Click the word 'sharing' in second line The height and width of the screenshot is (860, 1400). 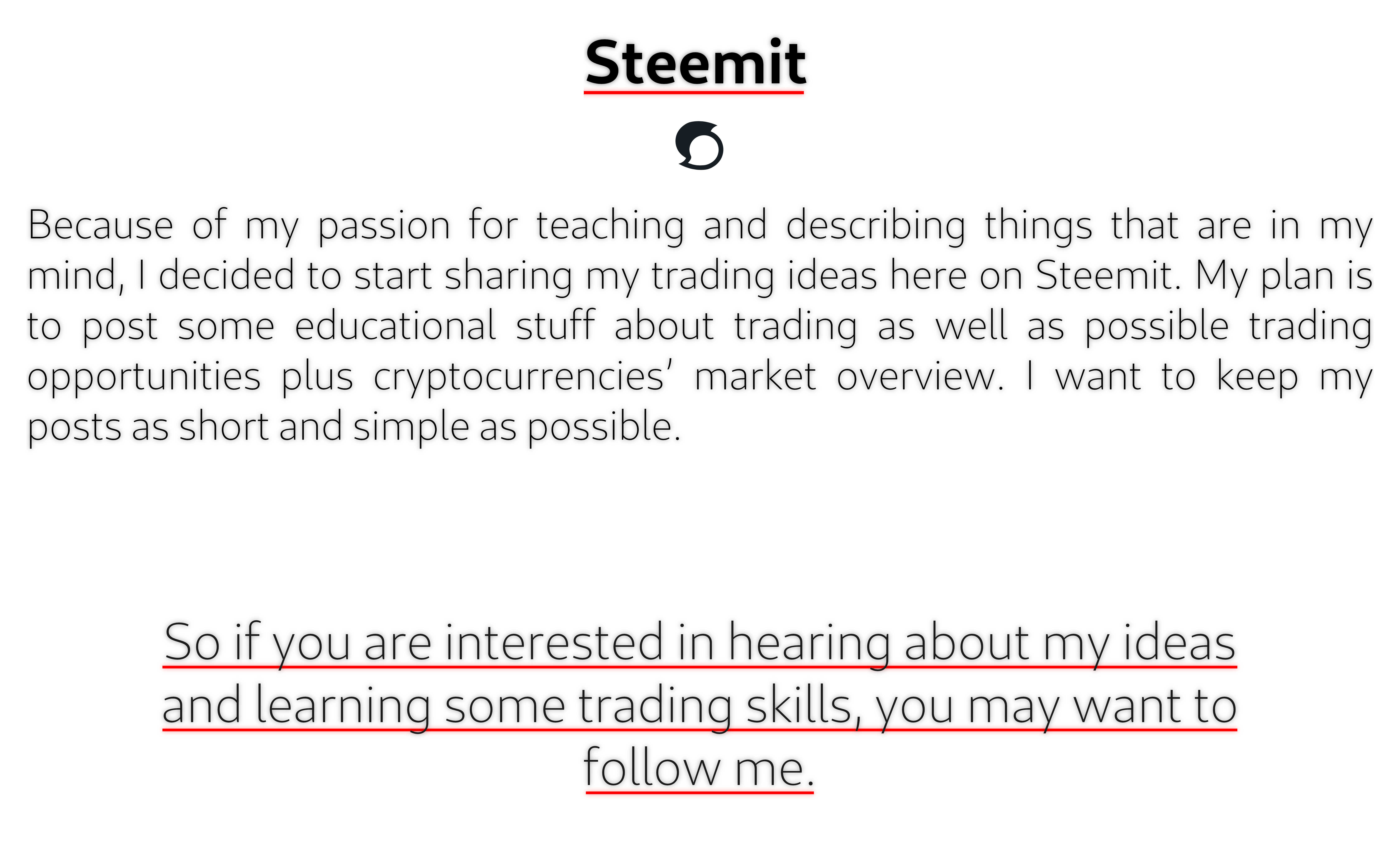coord(508,278)
